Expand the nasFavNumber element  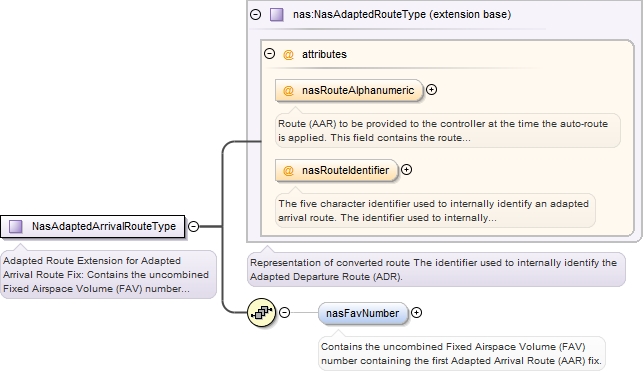coord(416,313)
